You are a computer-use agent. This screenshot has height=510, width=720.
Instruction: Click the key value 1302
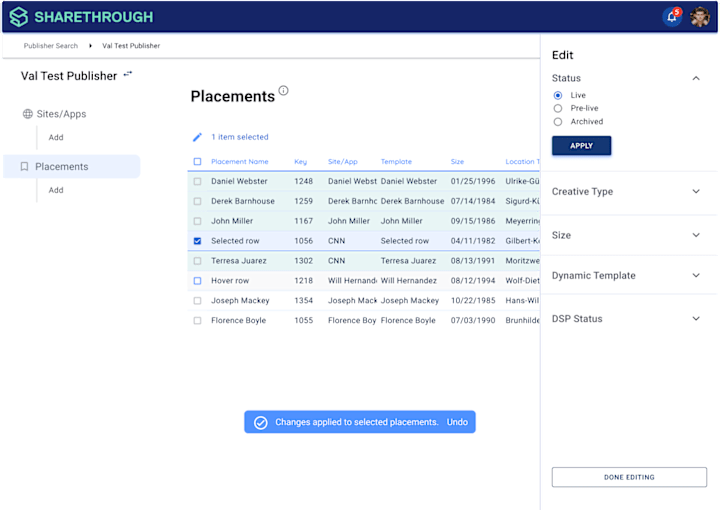pyautogui.click(x=304, y=261)
